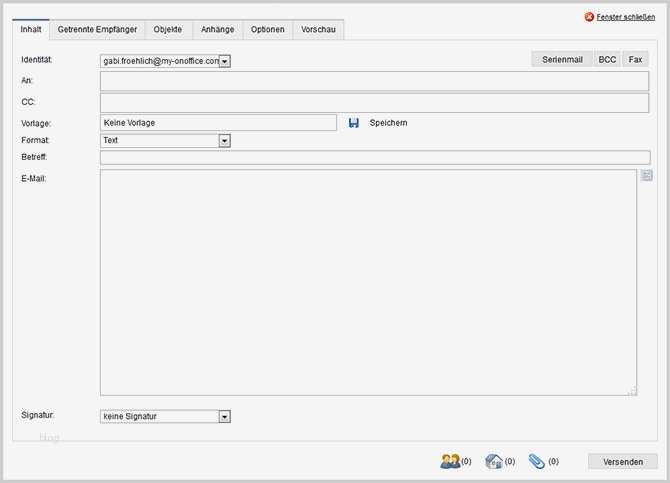Viewport: 670px width, 483px height.
Task: Focus the CC input field
Action: [x=374, y=103]
